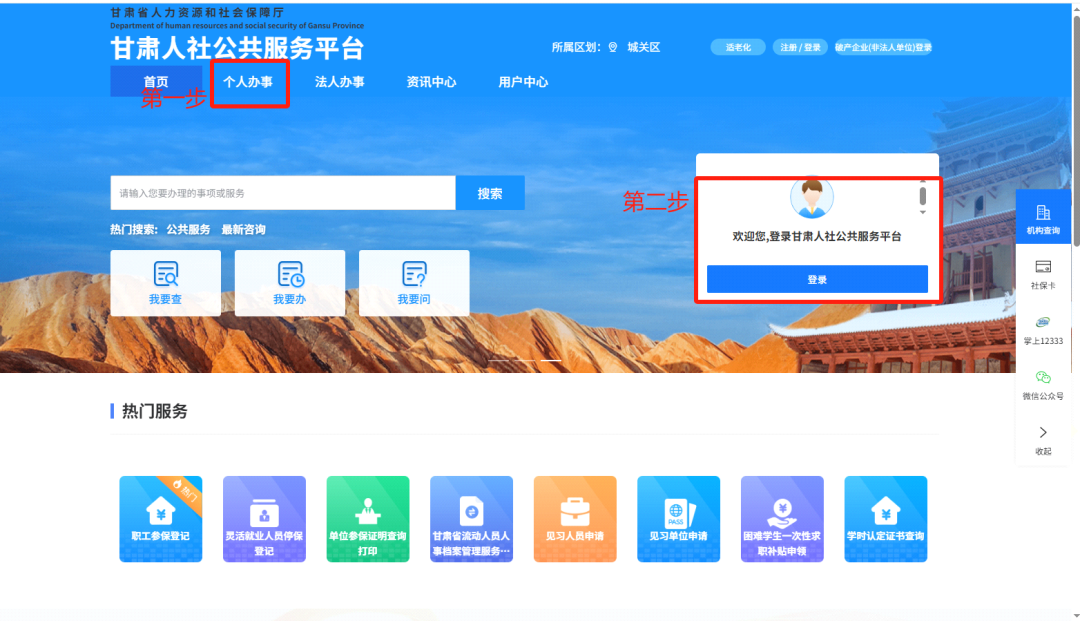The width and height of the screenshot is (1080, 621).
Task: Click the user avatar in login panel
Action: pyautogui.click(x=812, y=198)
